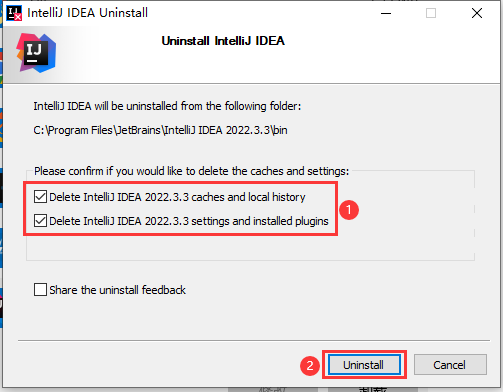Click the Cancel button
This screenshot has height=392, width=503.
(450, 365)
